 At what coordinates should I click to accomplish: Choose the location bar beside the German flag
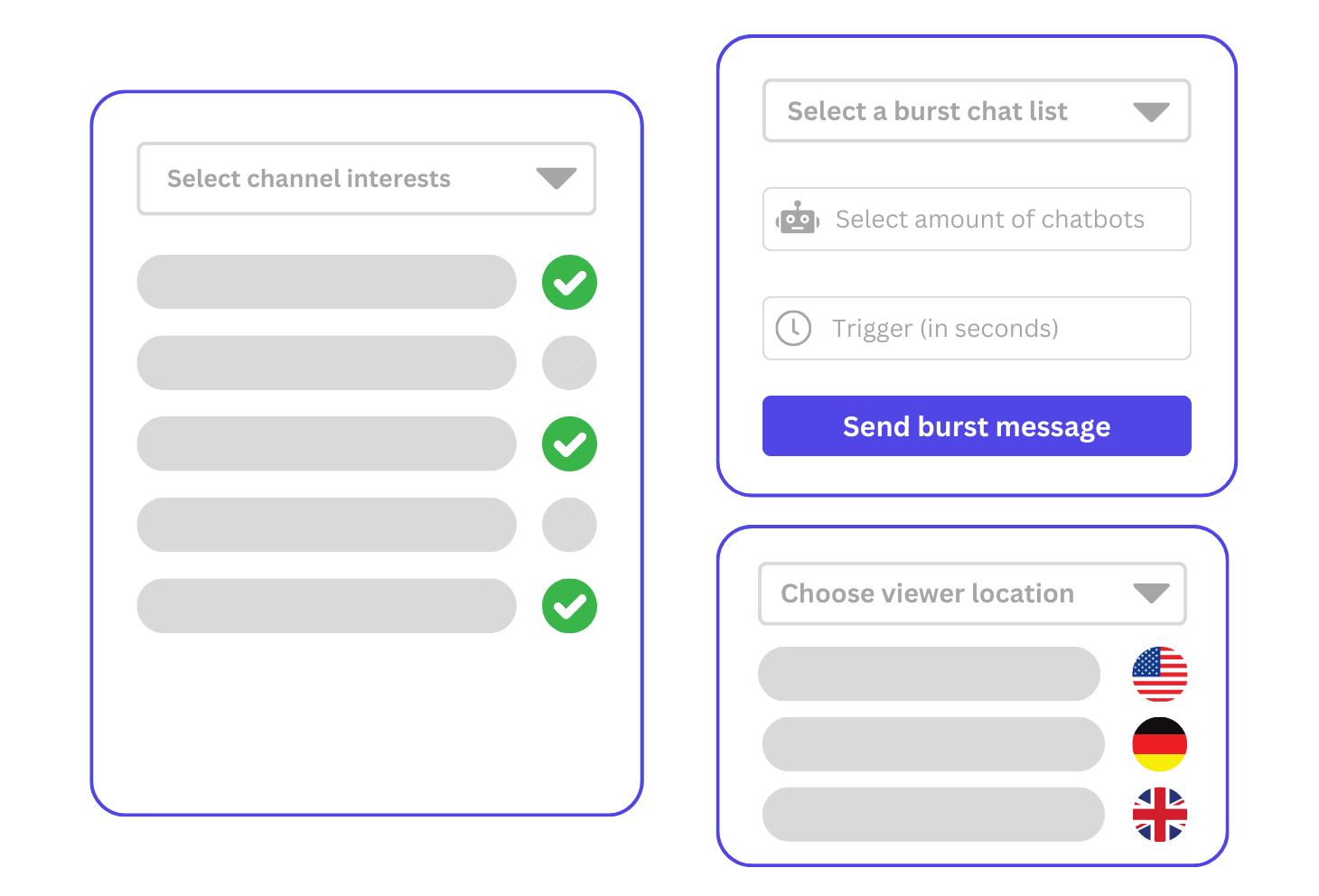[932, 744]
